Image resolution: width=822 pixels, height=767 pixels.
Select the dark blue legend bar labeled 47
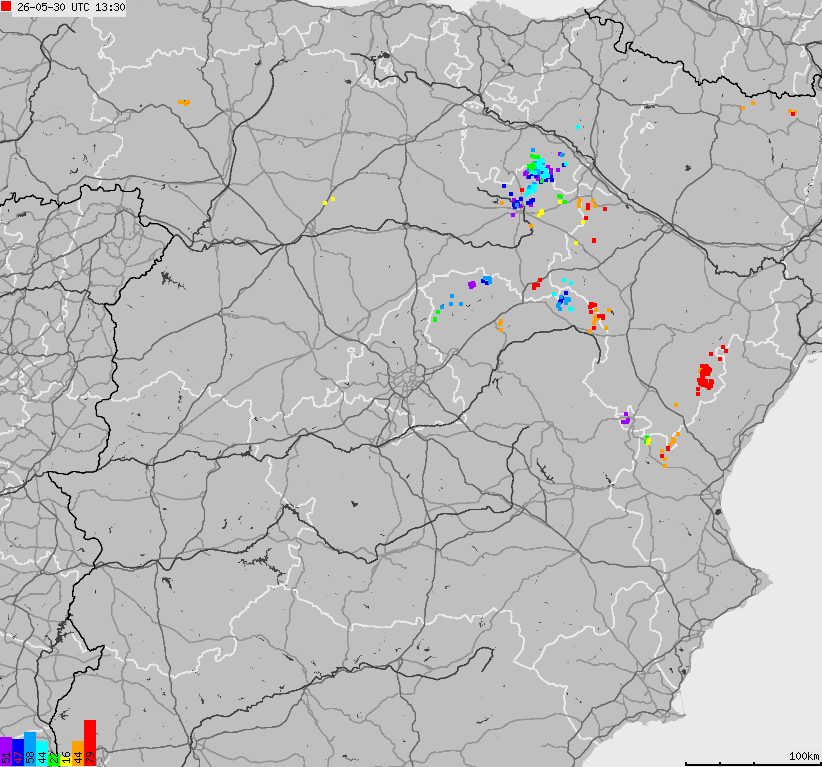pos(18,753)
